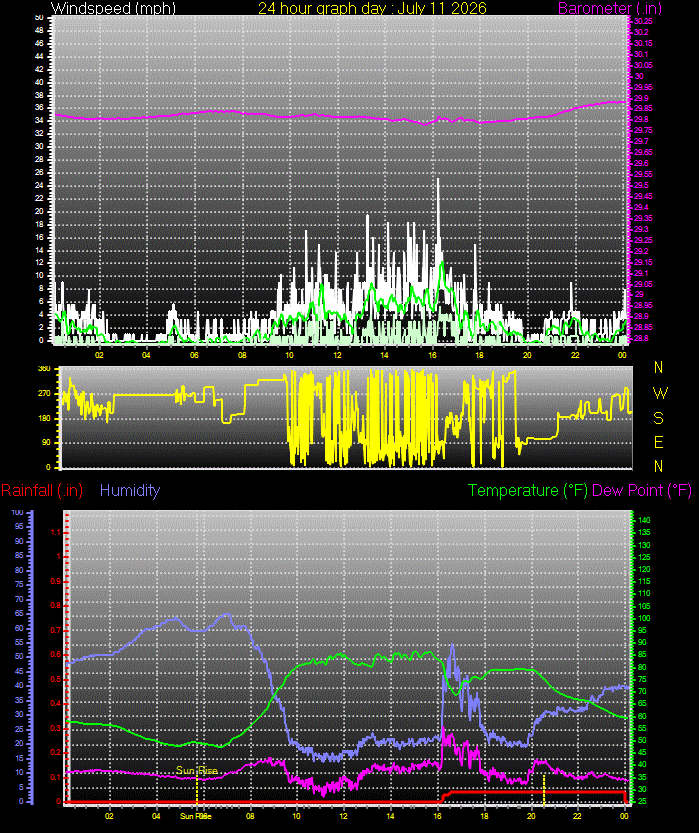Image resolution: width=699 pixels, height=833 pixels.
Task: Click the "30.25" barometer axis value
Action: [x=643, y=21]
